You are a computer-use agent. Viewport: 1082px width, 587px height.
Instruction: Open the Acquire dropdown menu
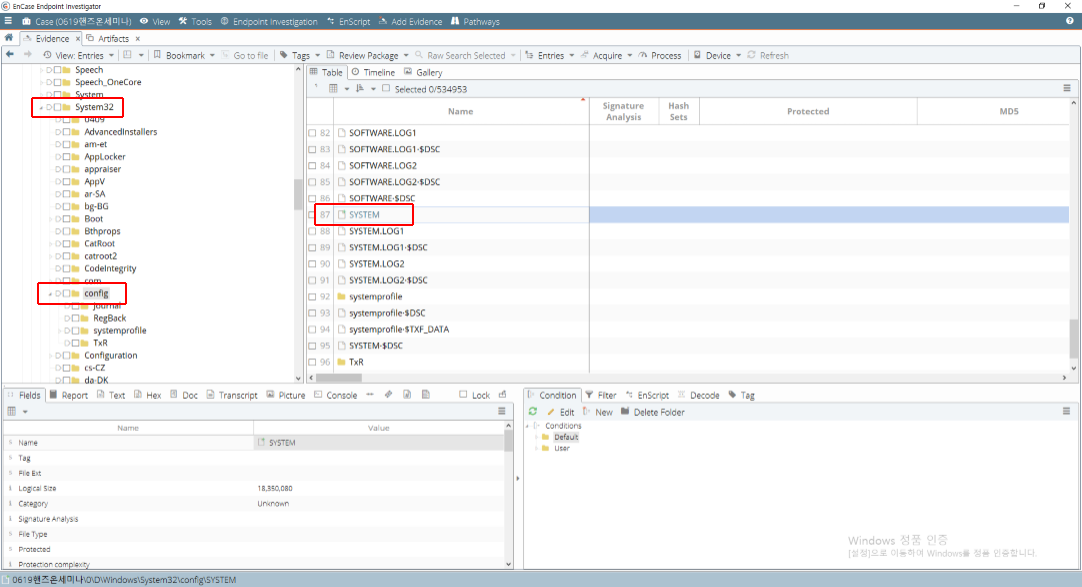coord(607,55)
